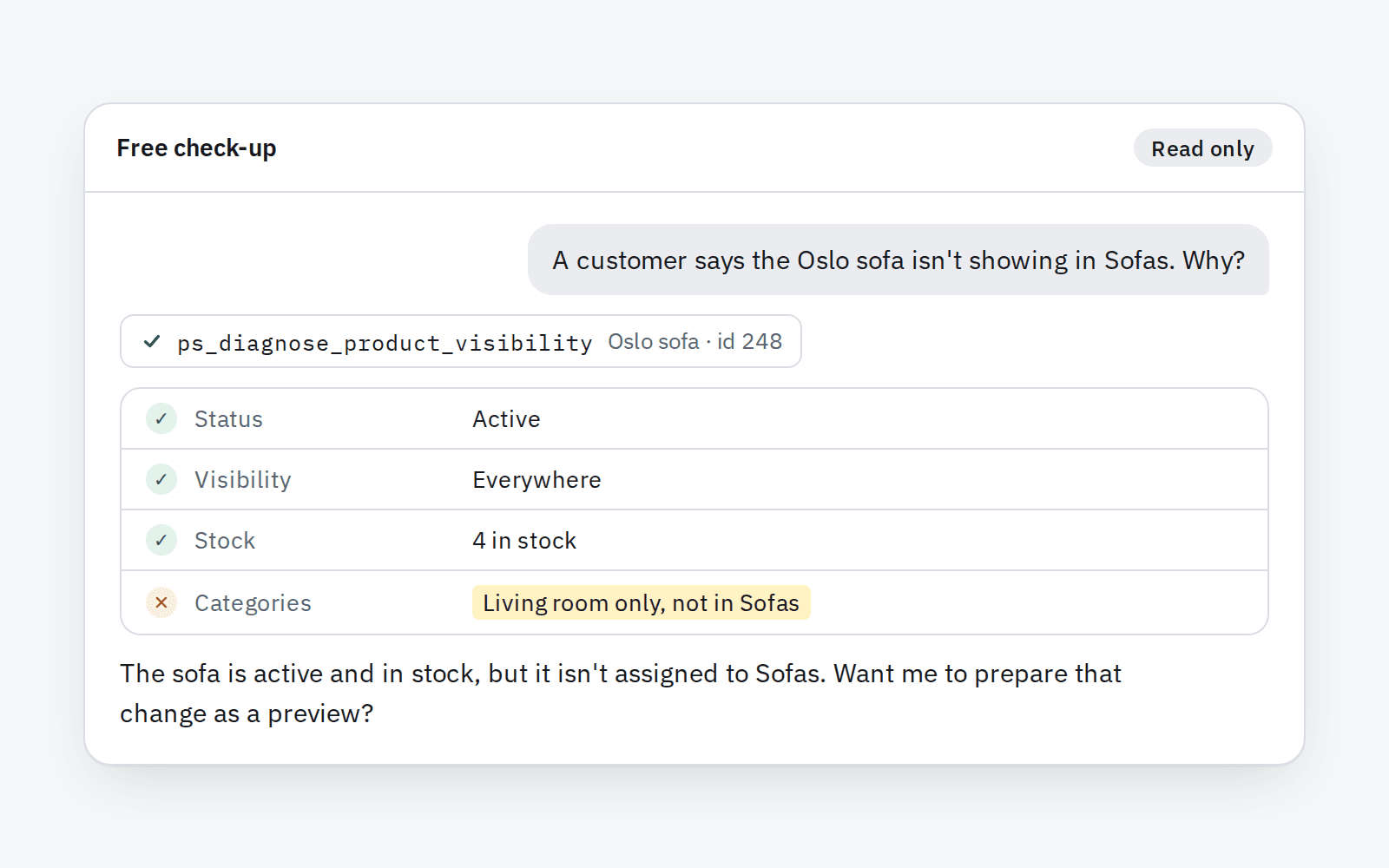Click the 'Oslo sofa · id 248' label
Screen dimensions: 1389x868
pos(694,341)
